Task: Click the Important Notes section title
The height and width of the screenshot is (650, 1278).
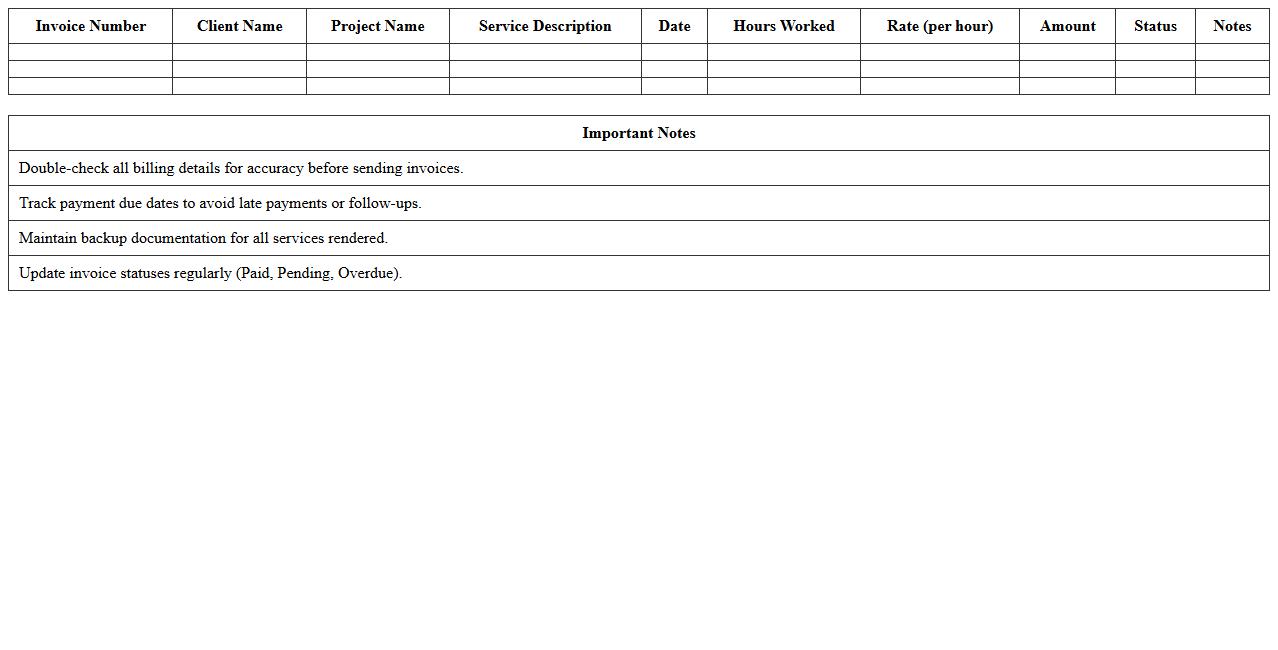Action: (638, 133)
